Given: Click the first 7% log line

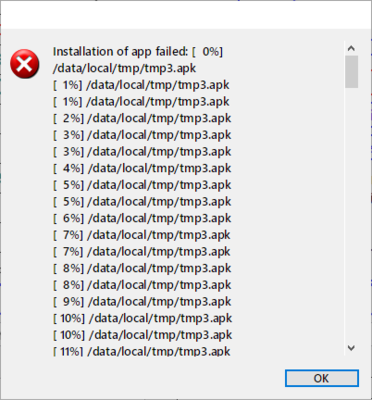Looking at the screenshot, I should pos(142,235).
